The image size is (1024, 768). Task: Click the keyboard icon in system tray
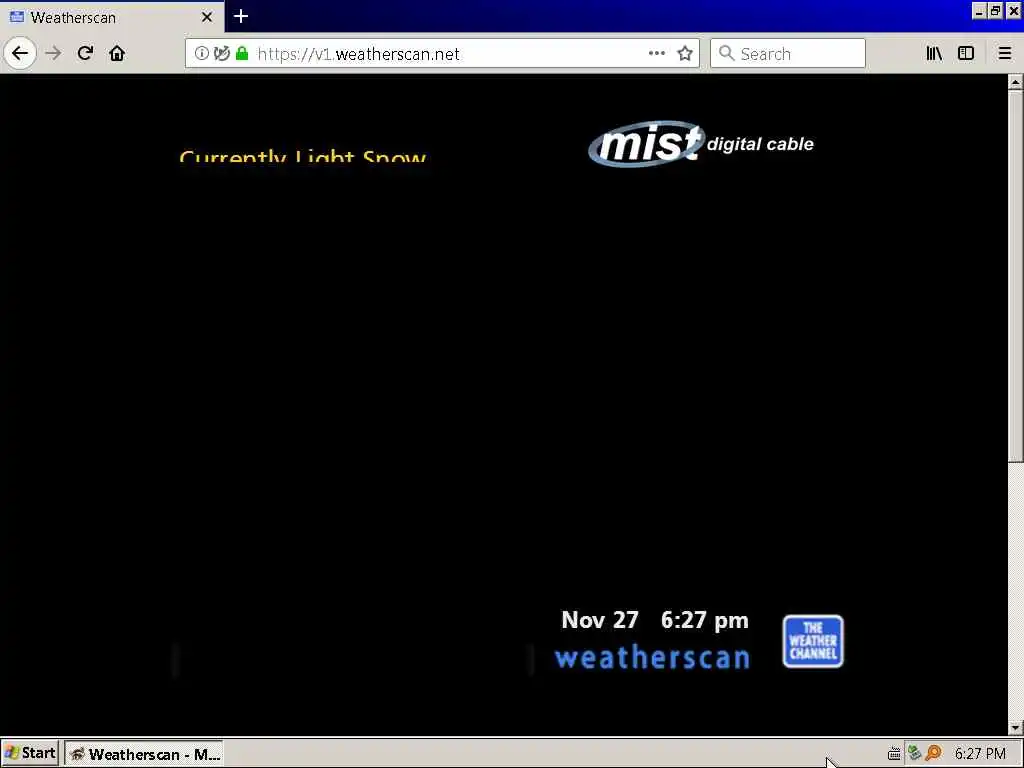894,754
